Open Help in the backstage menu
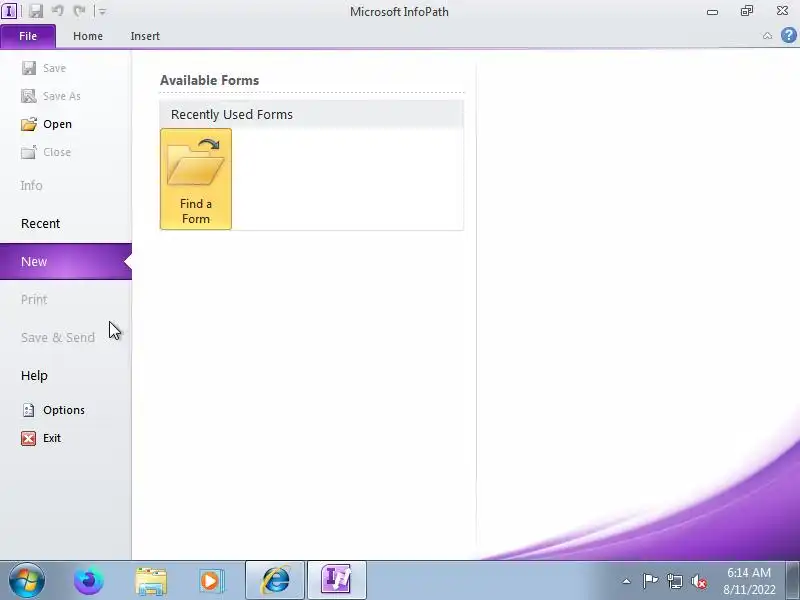800x600 pixels. [34, 376]
